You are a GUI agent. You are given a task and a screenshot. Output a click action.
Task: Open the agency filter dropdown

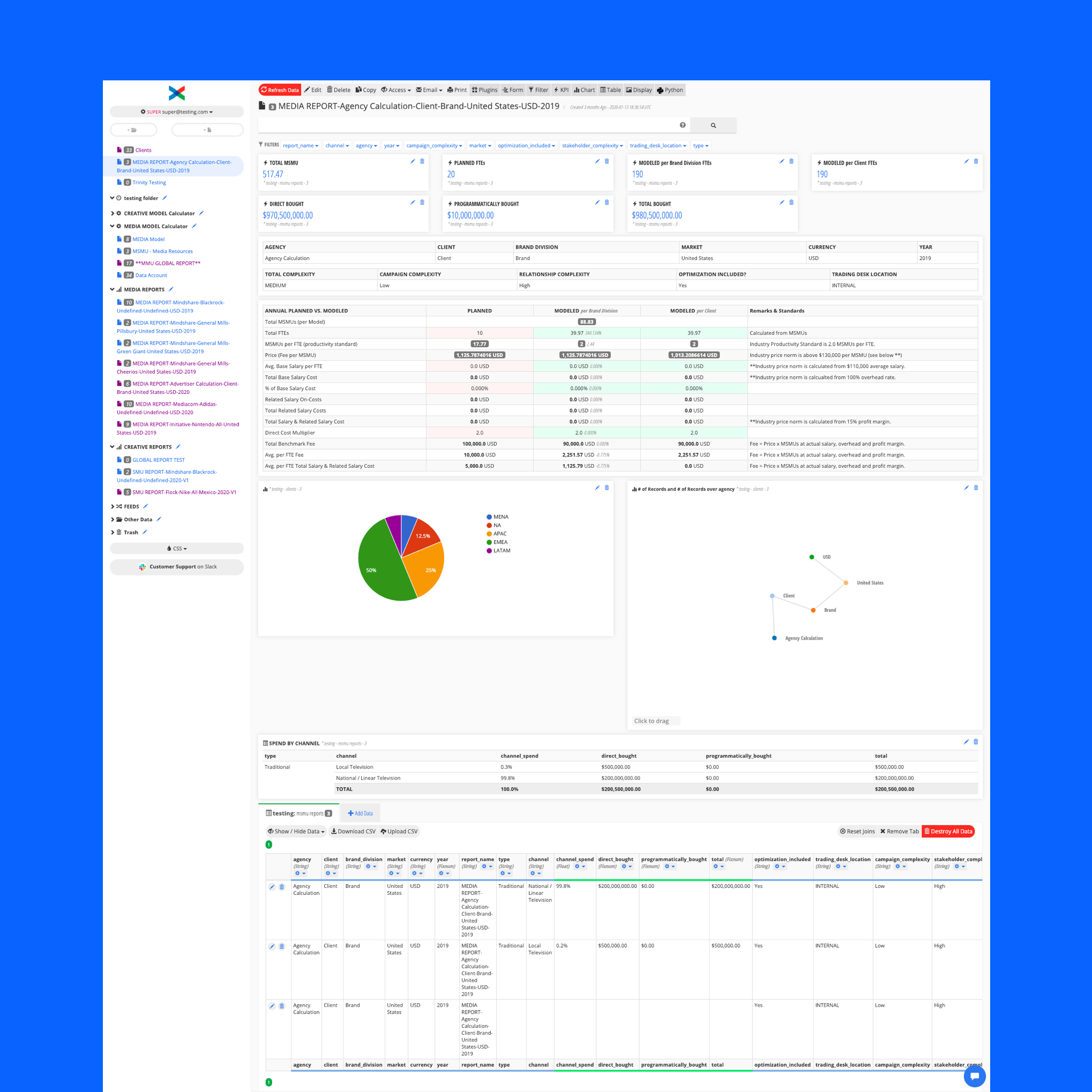click(x=367, y=146)
